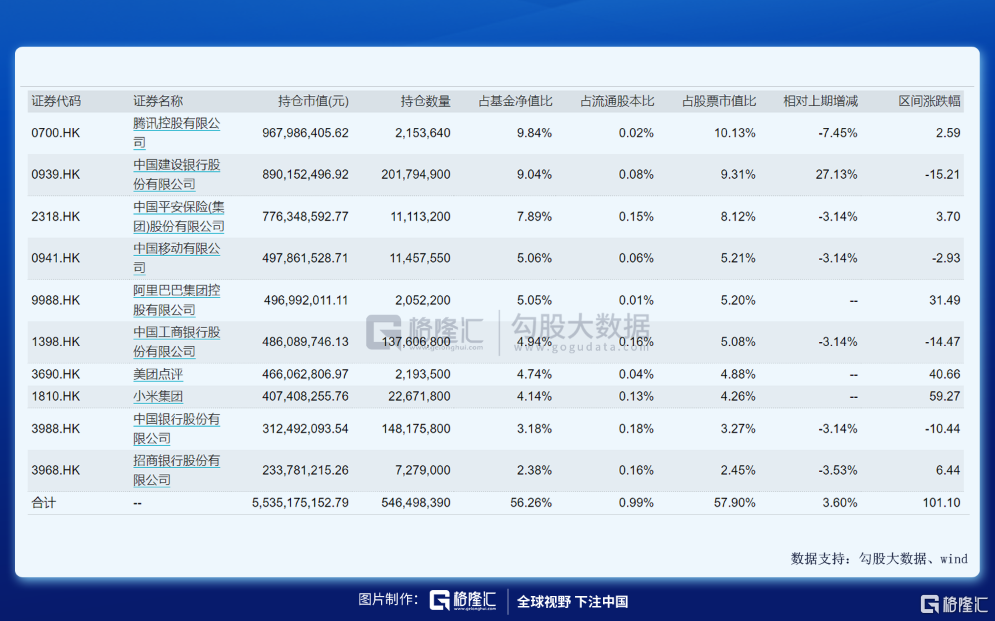Click the market value 497,861,528.71
This screenshot has width=995, height=621.
point(305,258)
